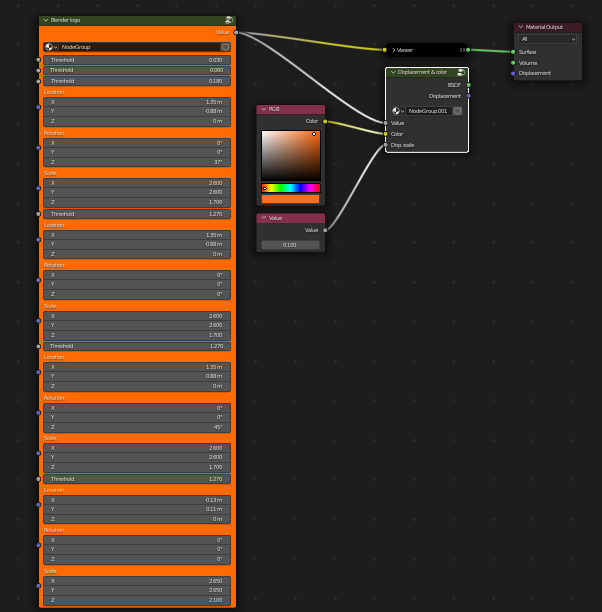Click the Viewer node green output socket

click(468, 50)
